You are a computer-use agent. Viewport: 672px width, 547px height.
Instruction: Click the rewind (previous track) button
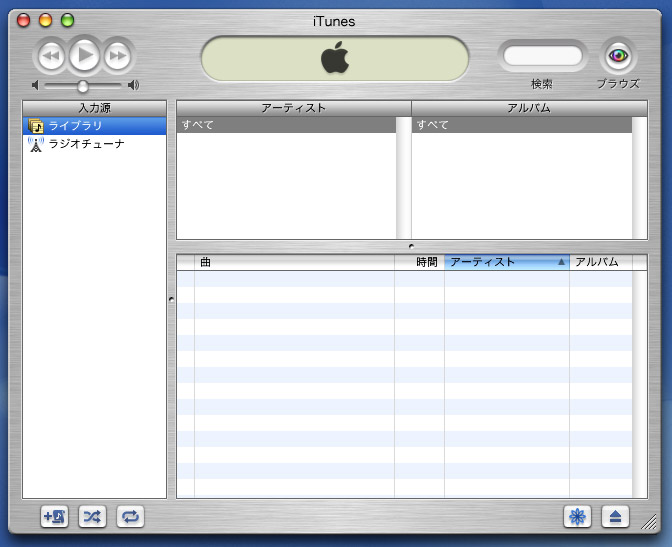click(x=51, y=56)
